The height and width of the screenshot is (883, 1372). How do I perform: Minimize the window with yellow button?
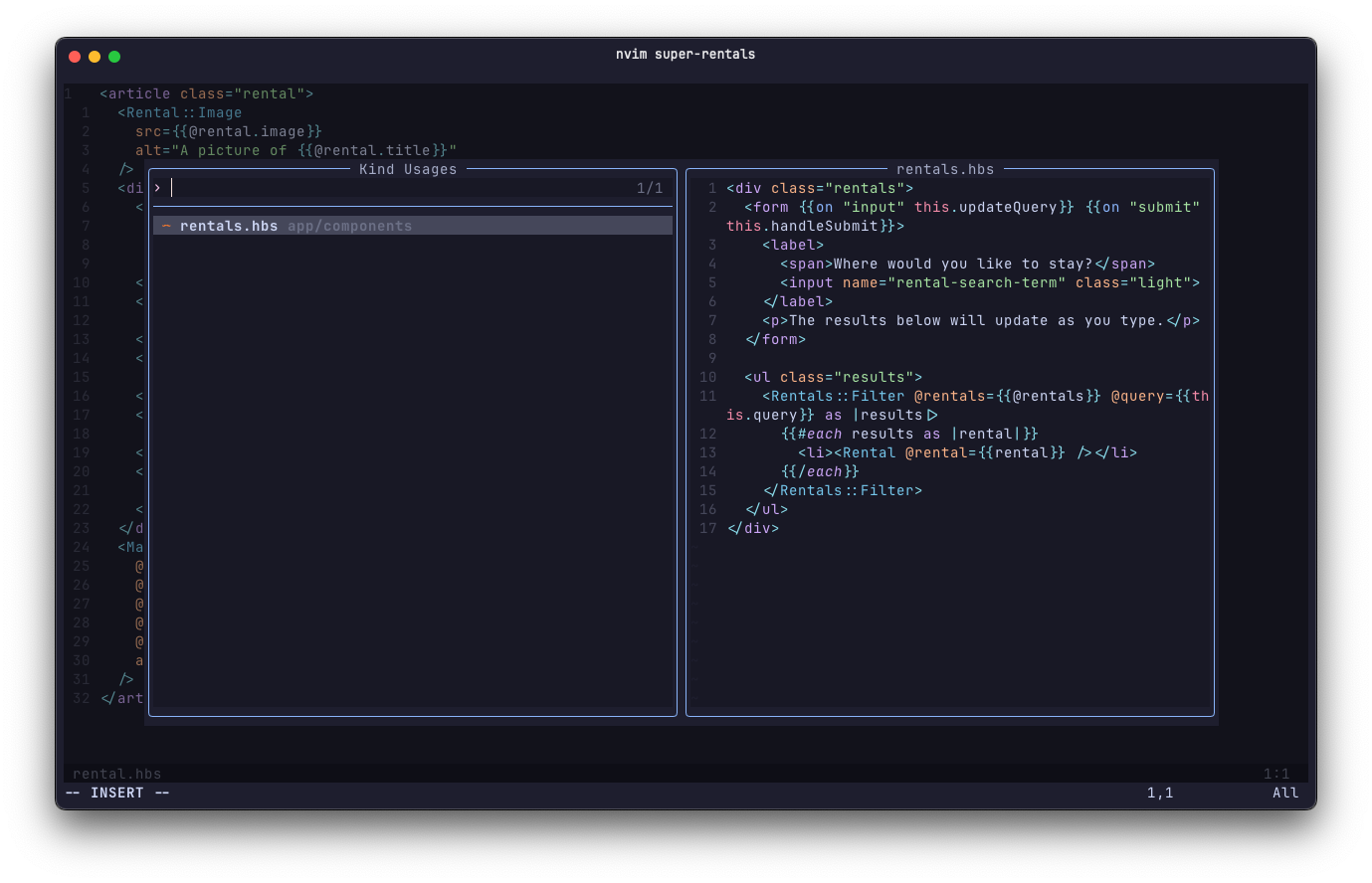pyautogui.click(x=95, y=57)
